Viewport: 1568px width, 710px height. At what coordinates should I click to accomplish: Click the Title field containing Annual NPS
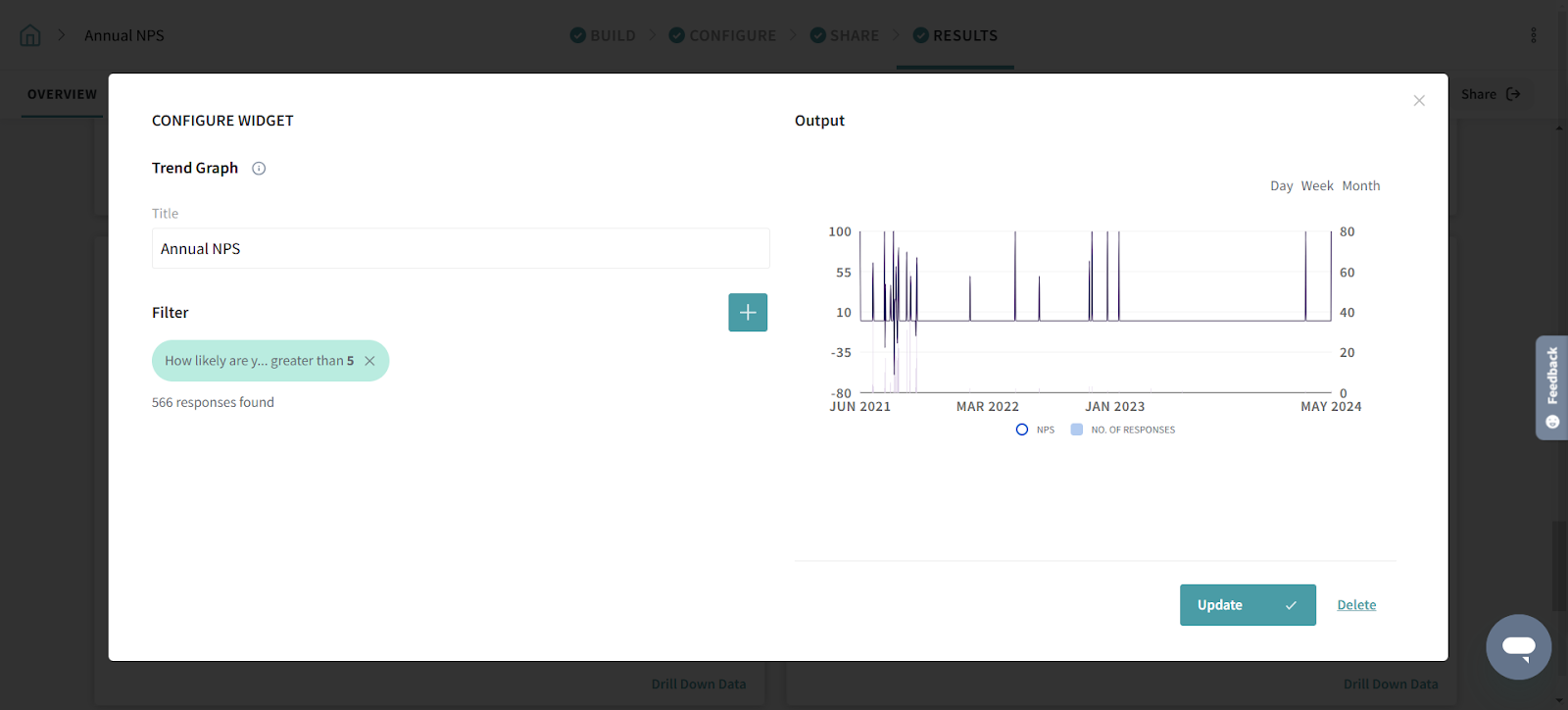tap(461, 249)
